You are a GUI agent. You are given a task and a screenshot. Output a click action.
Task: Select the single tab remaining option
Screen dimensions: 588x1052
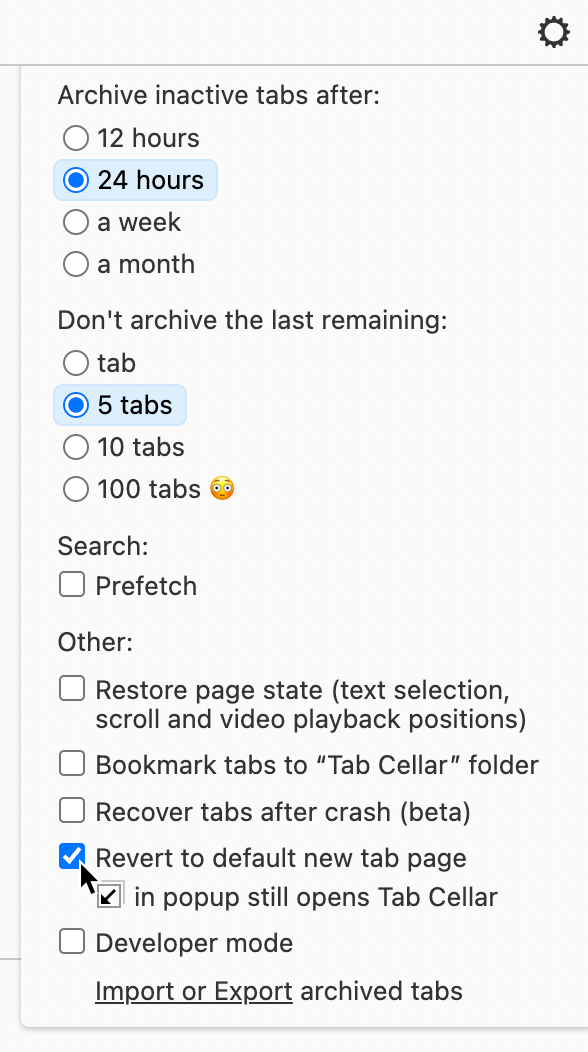(76, 363)
